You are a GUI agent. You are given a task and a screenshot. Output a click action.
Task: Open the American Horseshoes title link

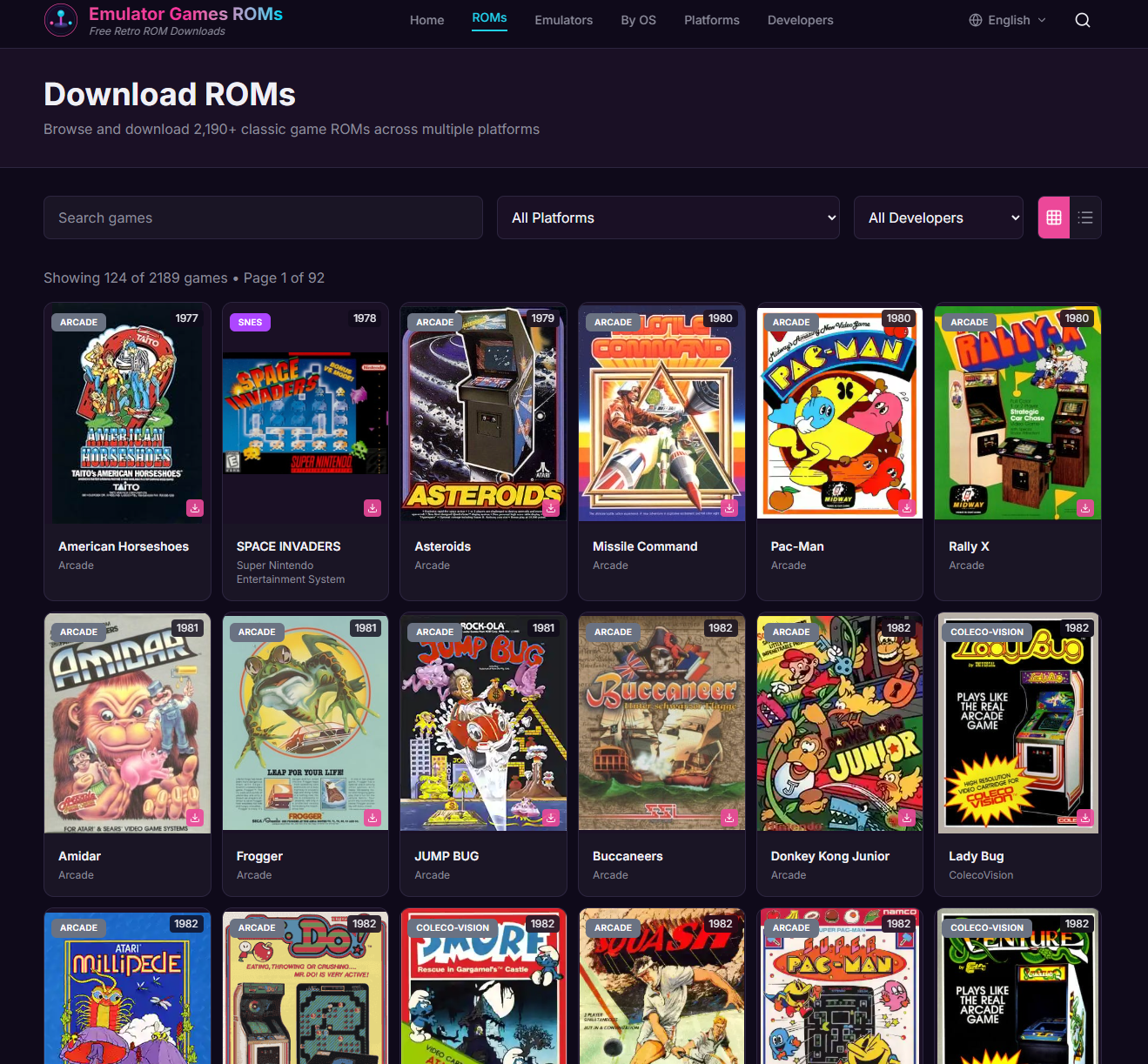point(124,546)
